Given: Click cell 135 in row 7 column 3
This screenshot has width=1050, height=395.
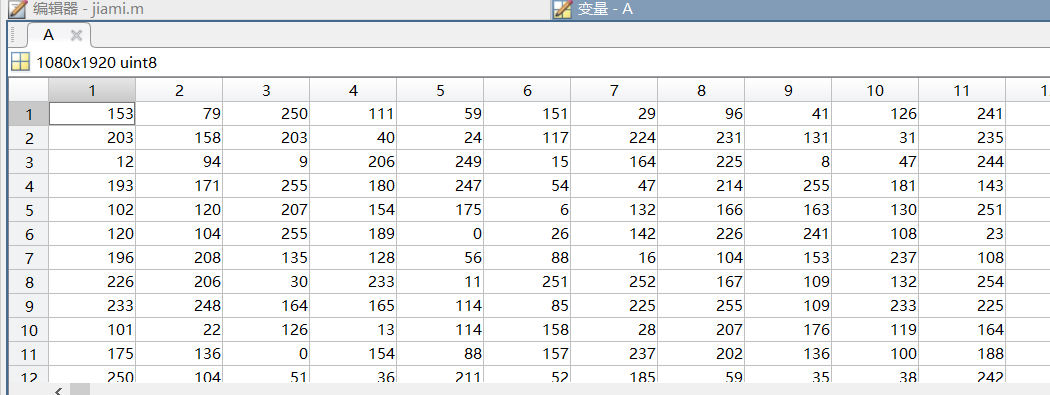Looking at the screenshot, I should point(267,258).
